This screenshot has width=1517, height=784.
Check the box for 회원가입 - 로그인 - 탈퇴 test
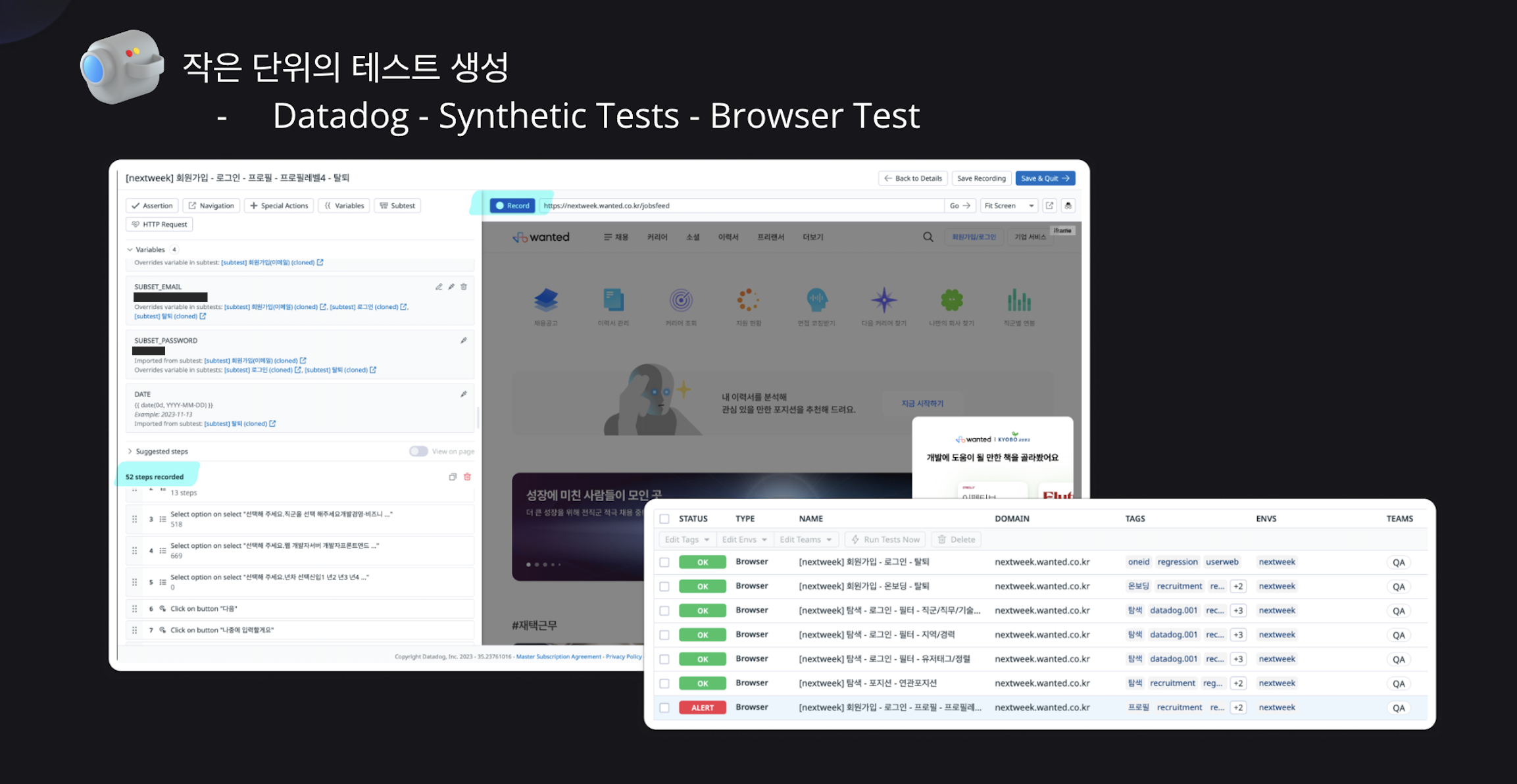tap(664, 562)
